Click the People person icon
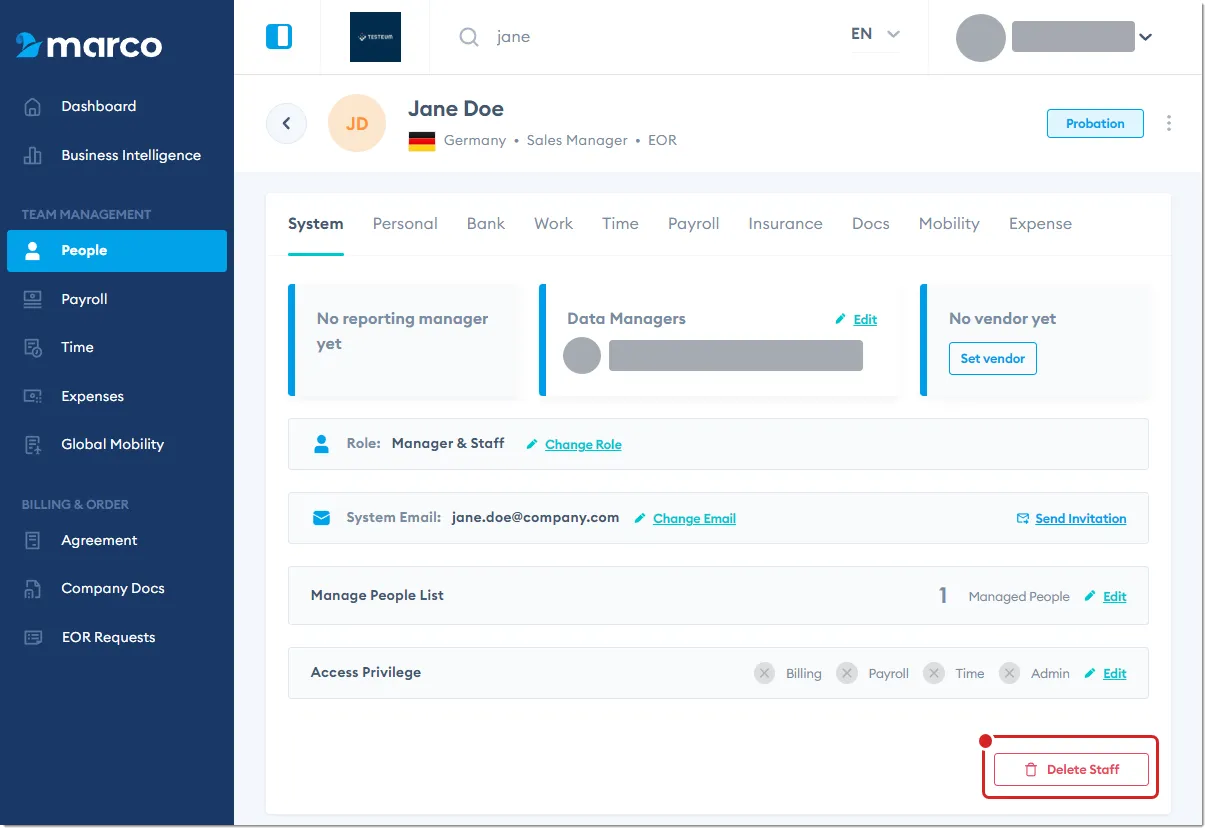The width and height of the screenshot is (1208, 831). coord(33,251)
